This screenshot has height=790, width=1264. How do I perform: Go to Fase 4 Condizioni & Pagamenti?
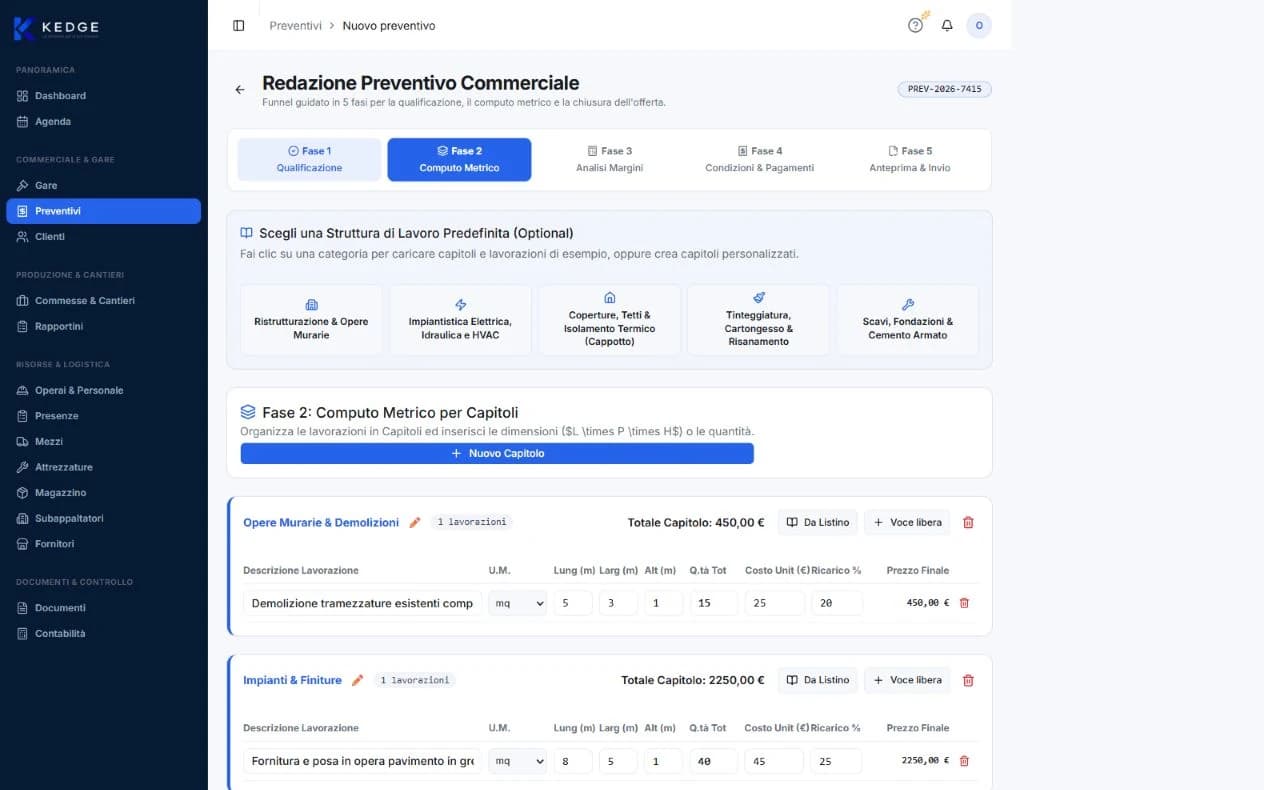coord(760,160)
